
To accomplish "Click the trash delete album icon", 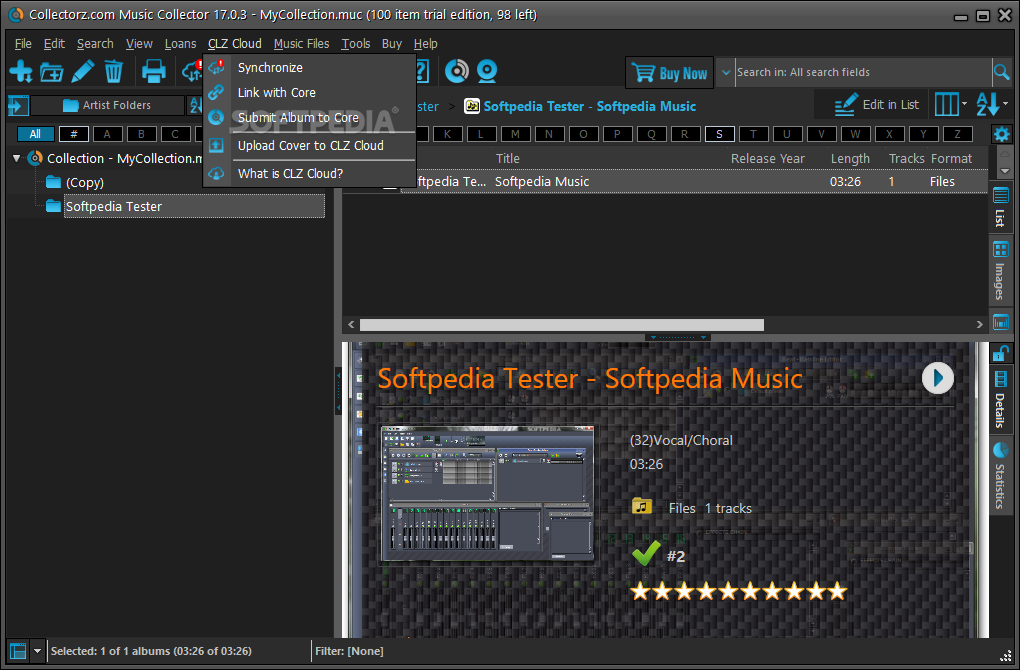I will 113,71.
